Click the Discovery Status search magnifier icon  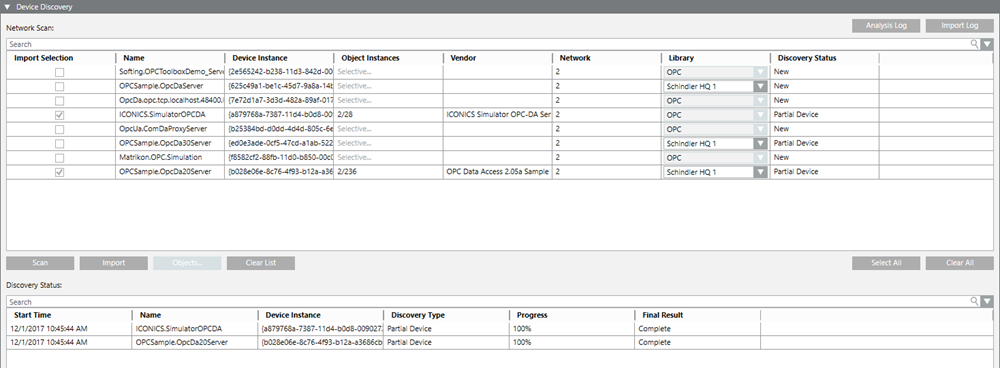coord(974,301)
